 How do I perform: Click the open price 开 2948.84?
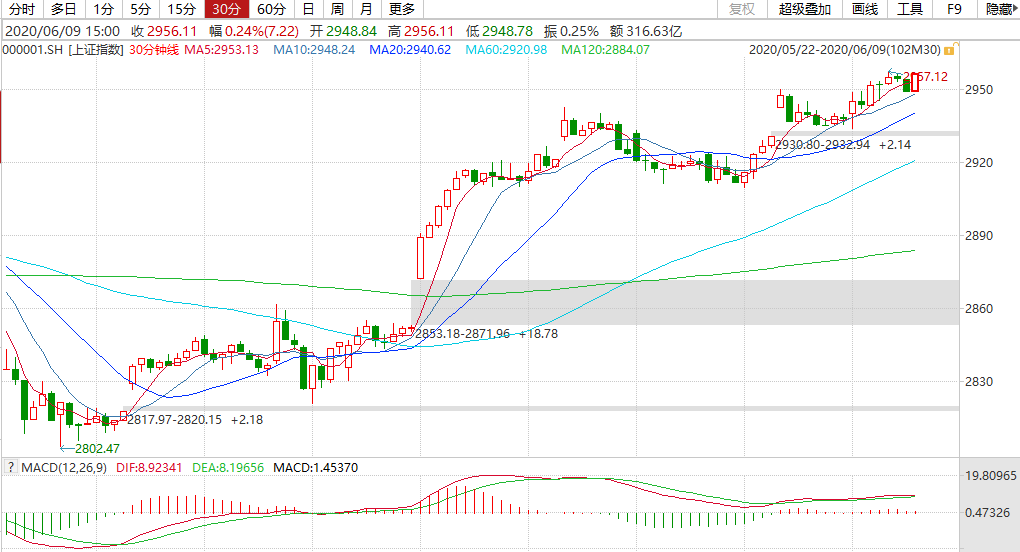point(343,31)
